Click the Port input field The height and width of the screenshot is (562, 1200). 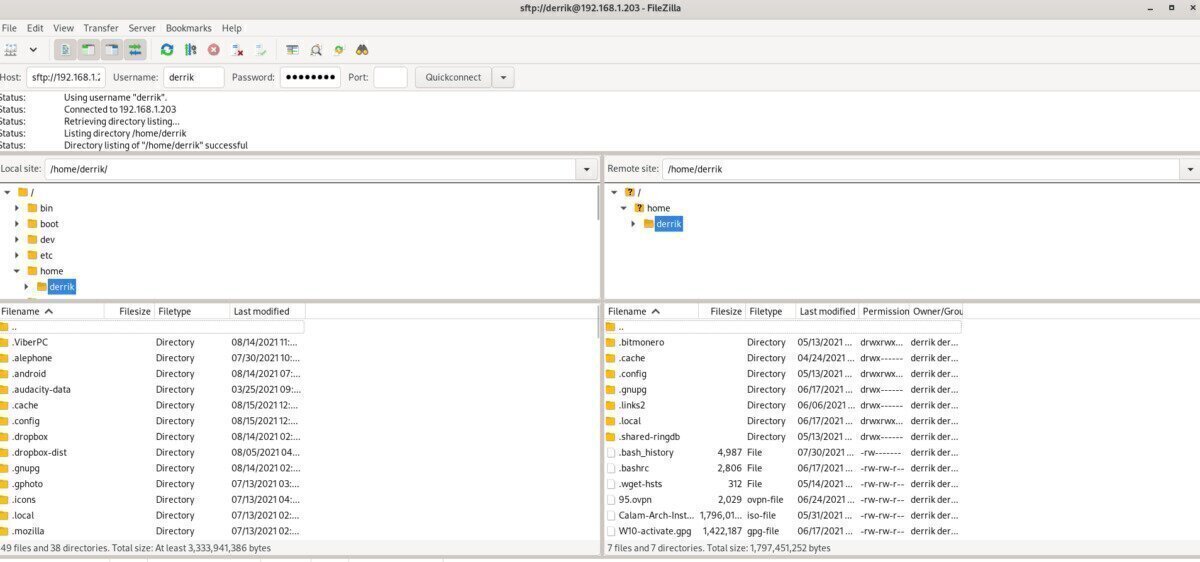pyautogui.click(x=390, y=77)
